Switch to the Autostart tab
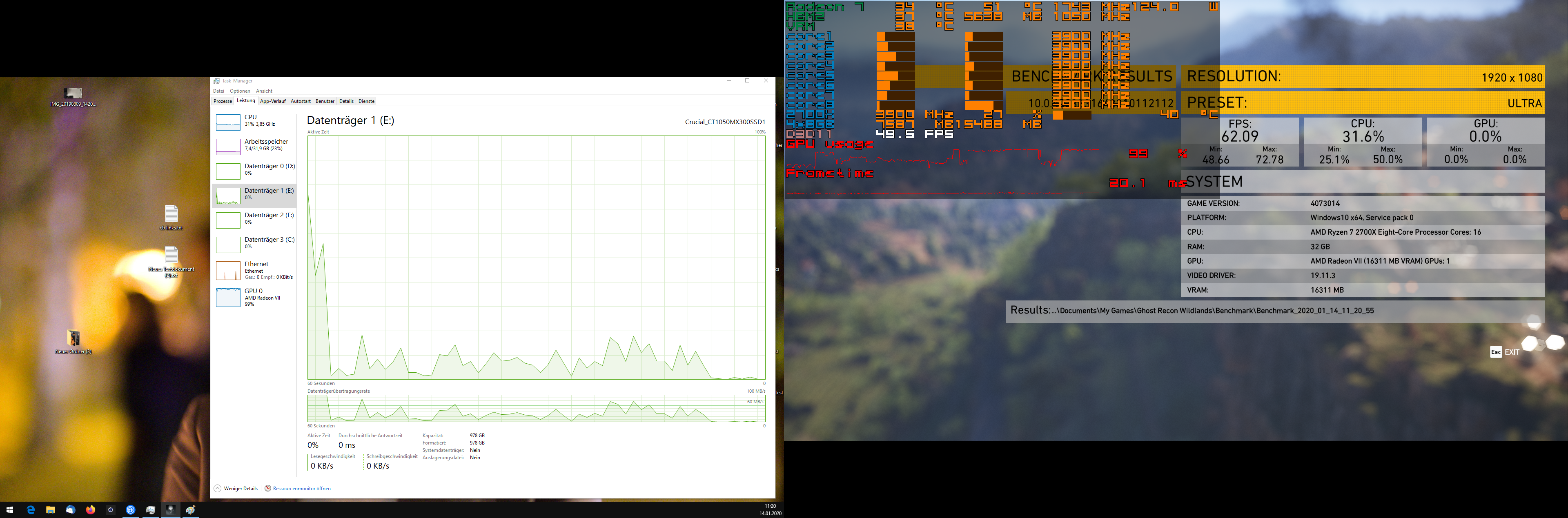1568x518 pixels. (301, 101)
